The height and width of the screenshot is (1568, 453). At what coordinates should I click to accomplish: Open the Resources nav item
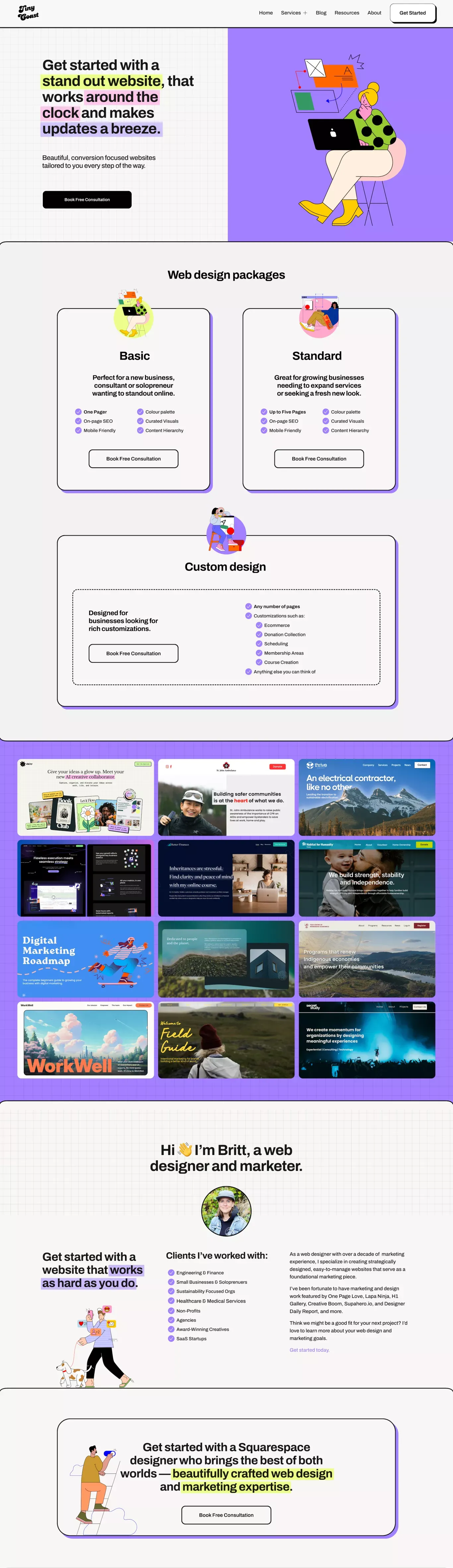[347, 13]
